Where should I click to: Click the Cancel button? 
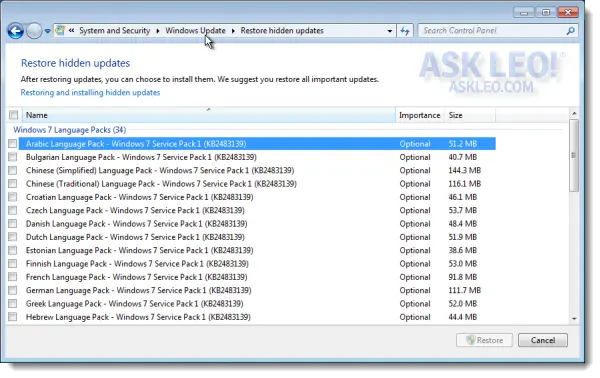[x=543, y=340]
